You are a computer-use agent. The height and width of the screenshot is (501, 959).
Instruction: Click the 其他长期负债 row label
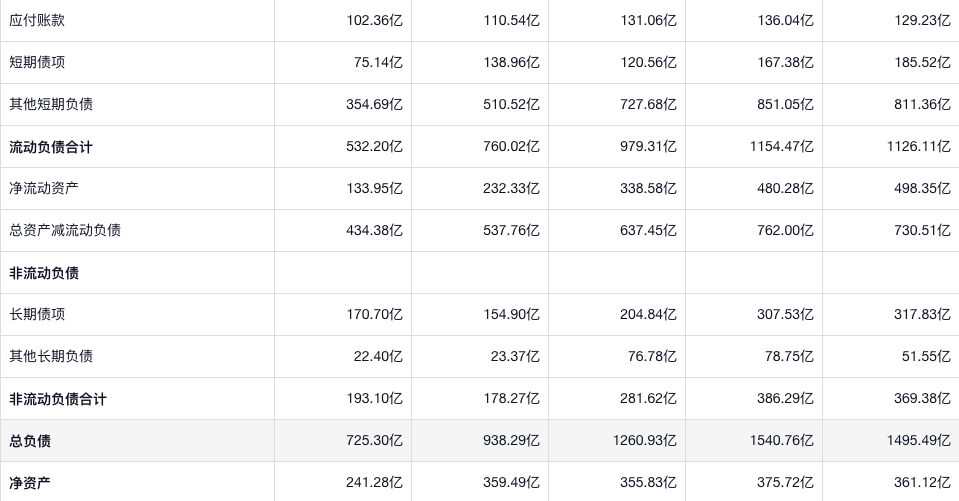tap(51, 356)
